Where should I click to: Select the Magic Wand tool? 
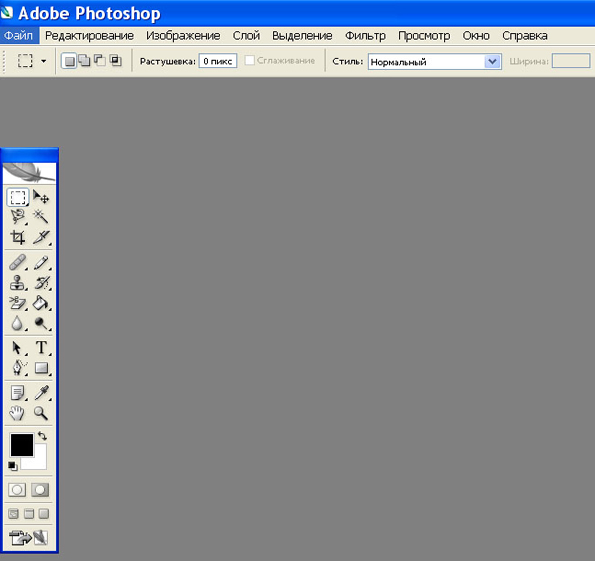41,217
